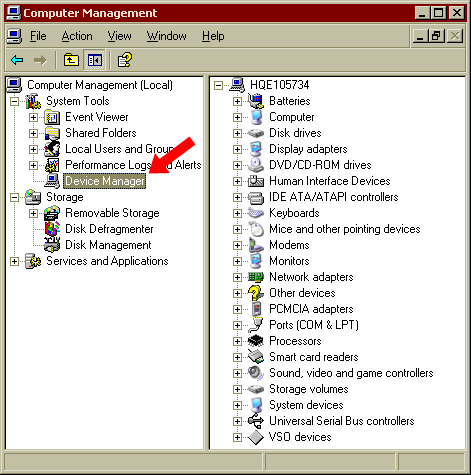Open the View menu

(119, 36)
